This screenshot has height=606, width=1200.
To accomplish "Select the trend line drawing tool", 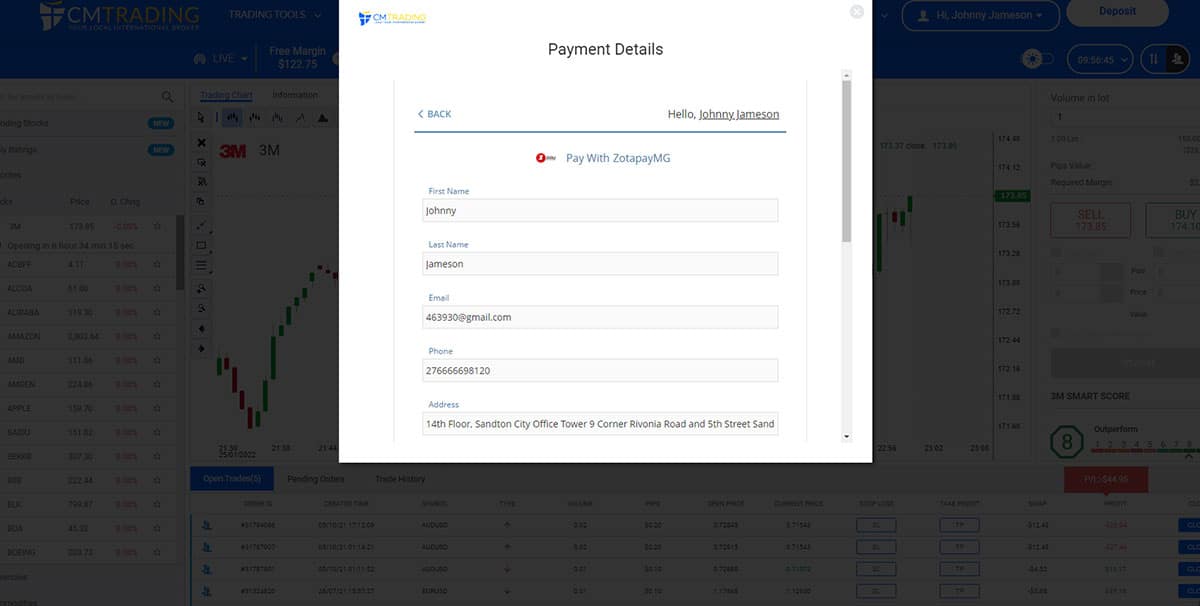I will tap(202, 224).
